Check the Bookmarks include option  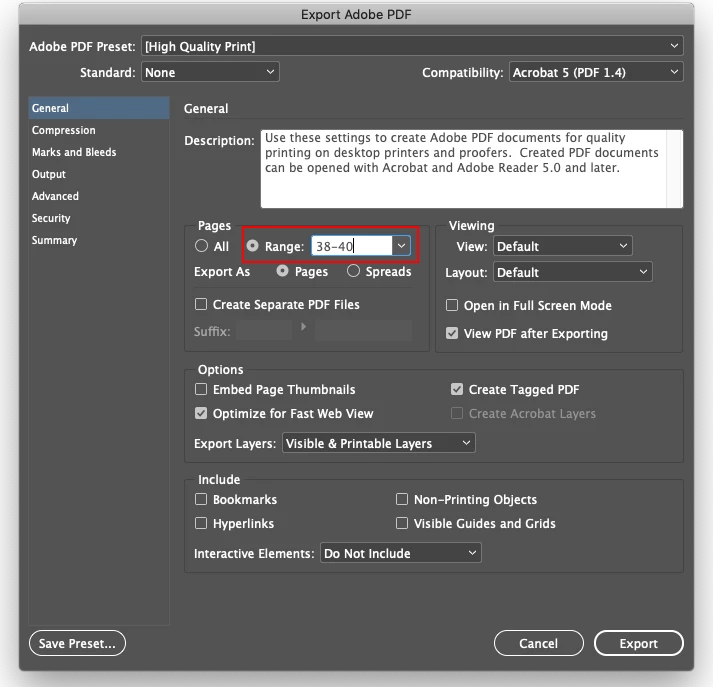click(201, 499)
